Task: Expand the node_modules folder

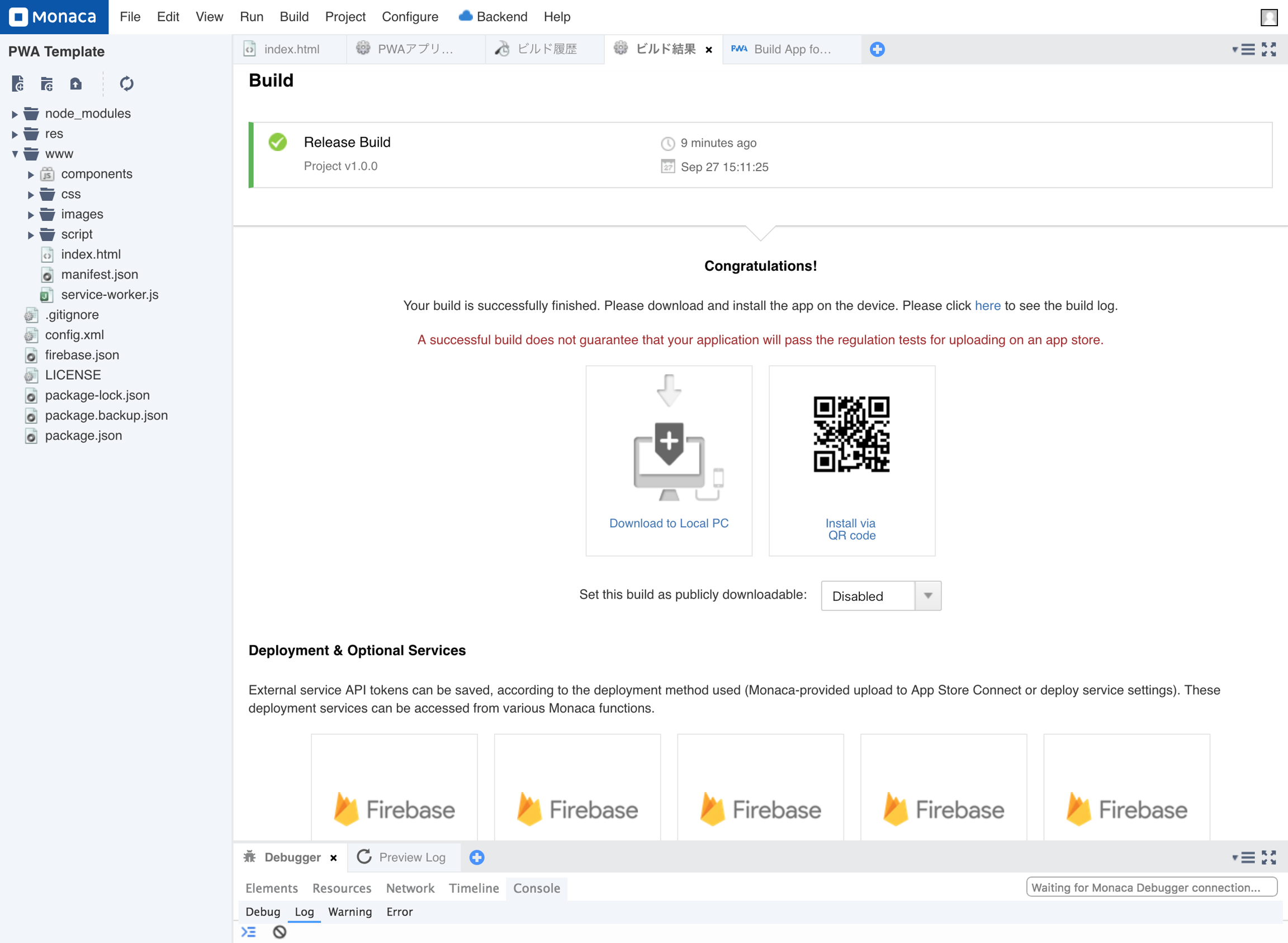Action: click(x=15, y=114)
